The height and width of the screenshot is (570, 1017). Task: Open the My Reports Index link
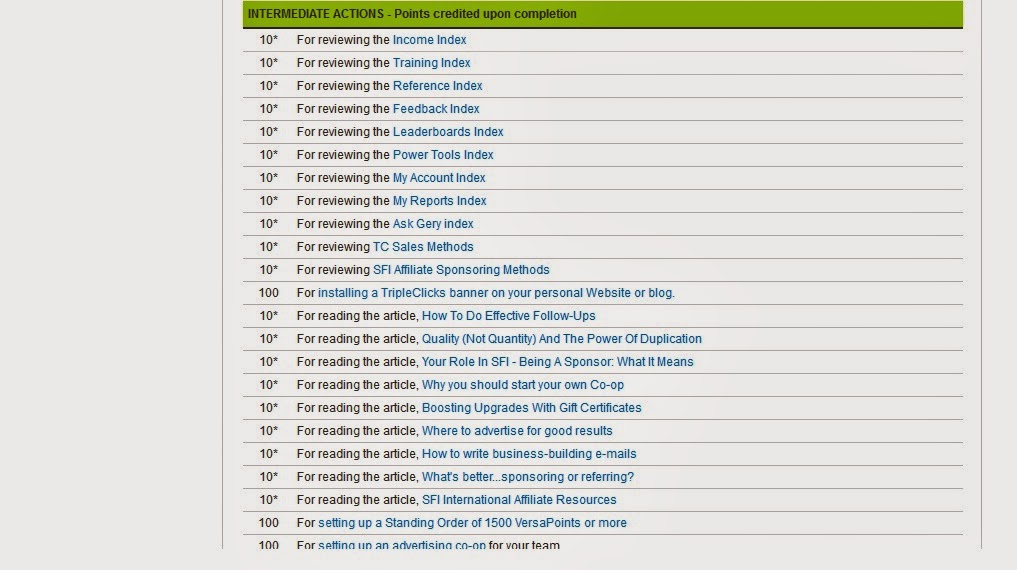point(439,201)
